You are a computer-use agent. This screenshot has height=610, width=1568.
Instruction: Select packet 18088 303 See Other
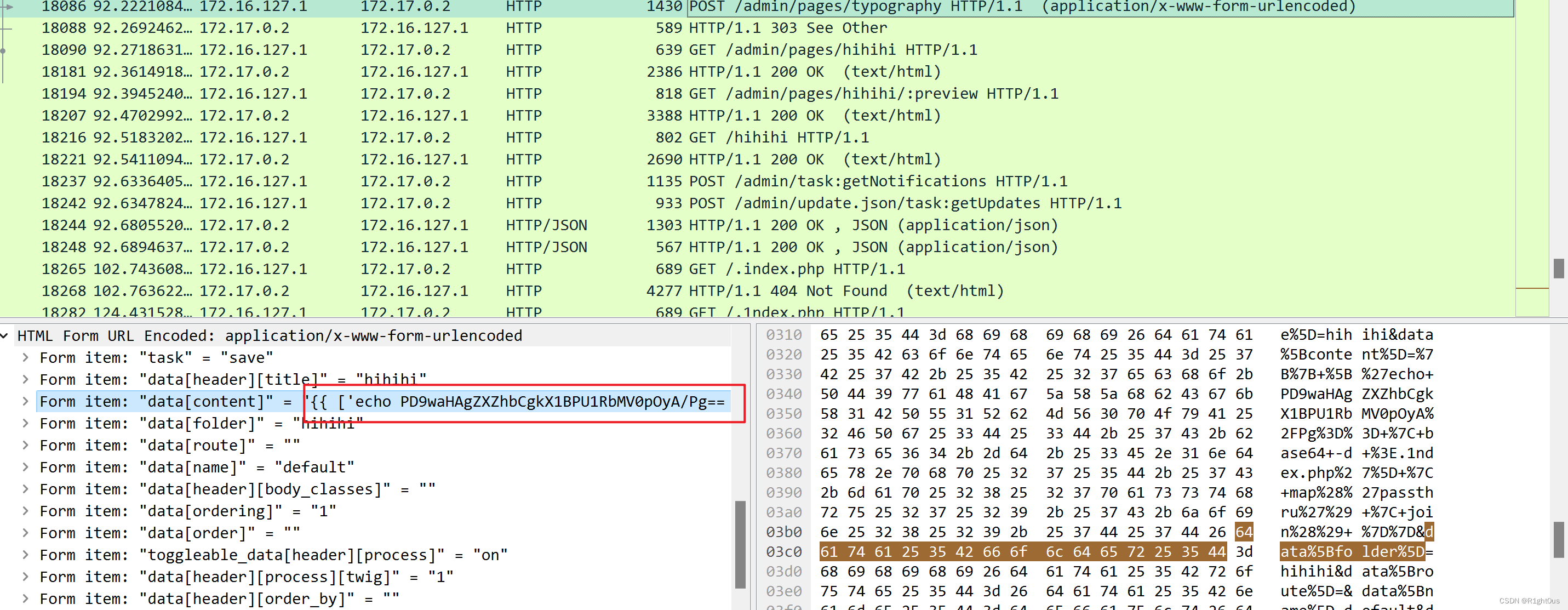click(757, 28)
